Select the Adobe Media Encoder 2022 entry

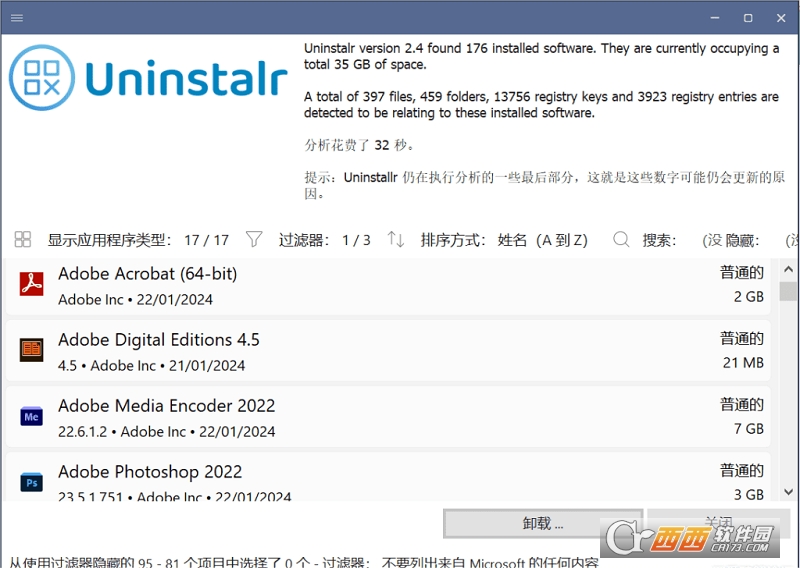coord(388,417)
